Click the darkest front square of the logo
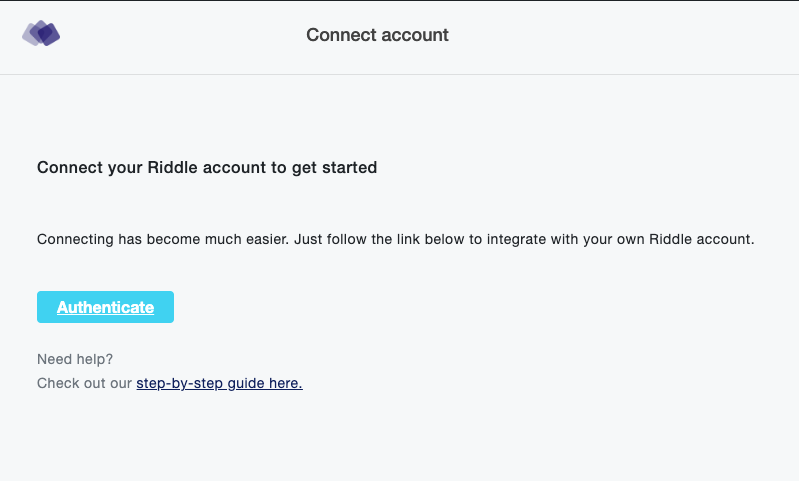Screen dimensions: 799x481 coord(49,34)
